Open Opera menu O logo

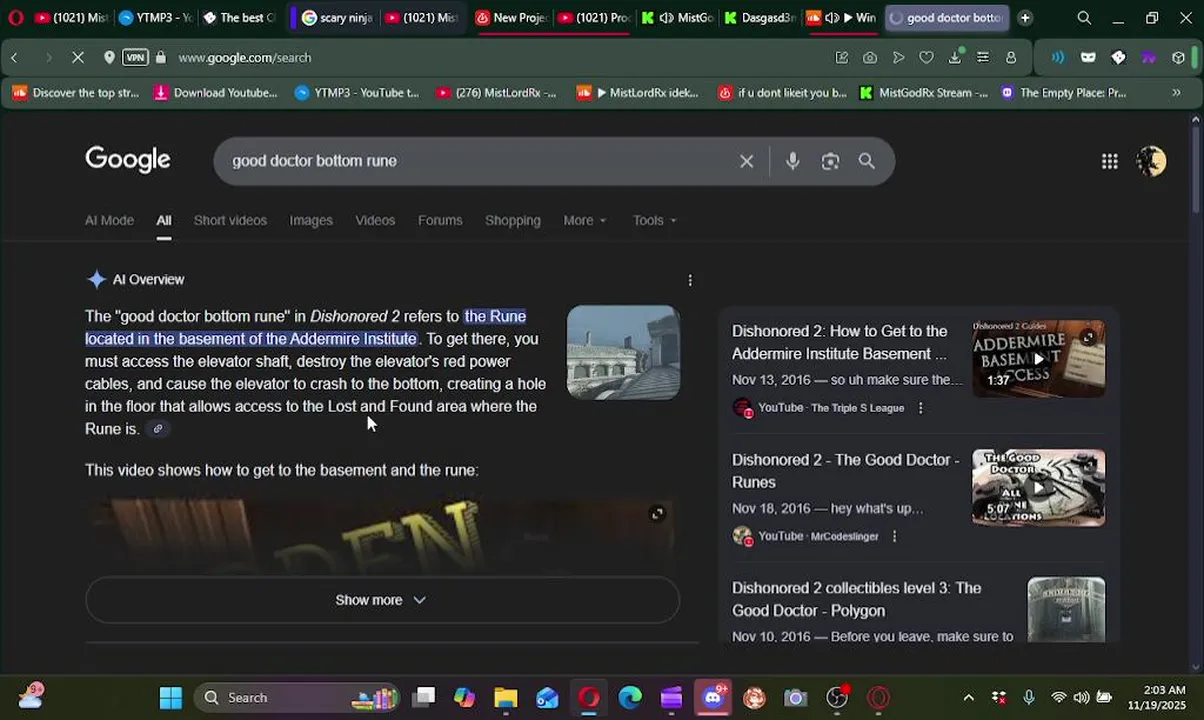[x=15, y=17]
